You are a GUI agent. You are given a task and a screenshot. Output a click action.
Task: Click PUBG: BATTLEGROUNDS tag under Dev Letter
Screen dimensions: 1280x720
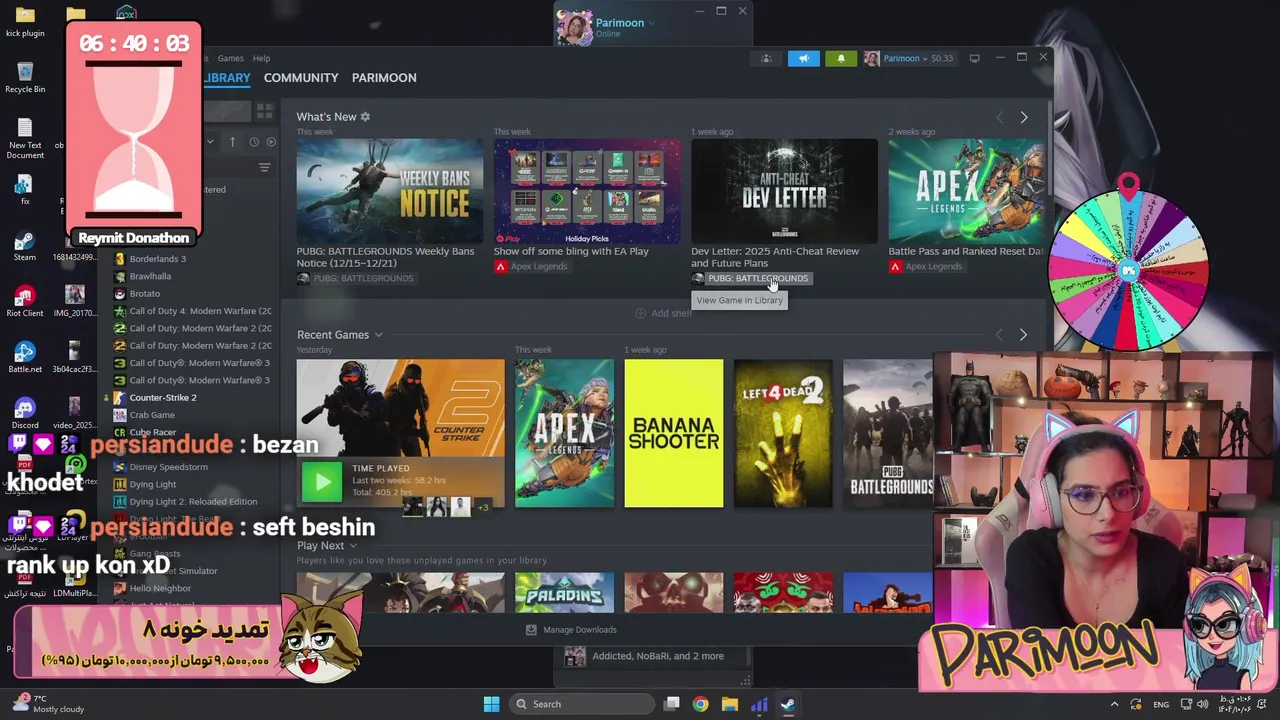751,278
